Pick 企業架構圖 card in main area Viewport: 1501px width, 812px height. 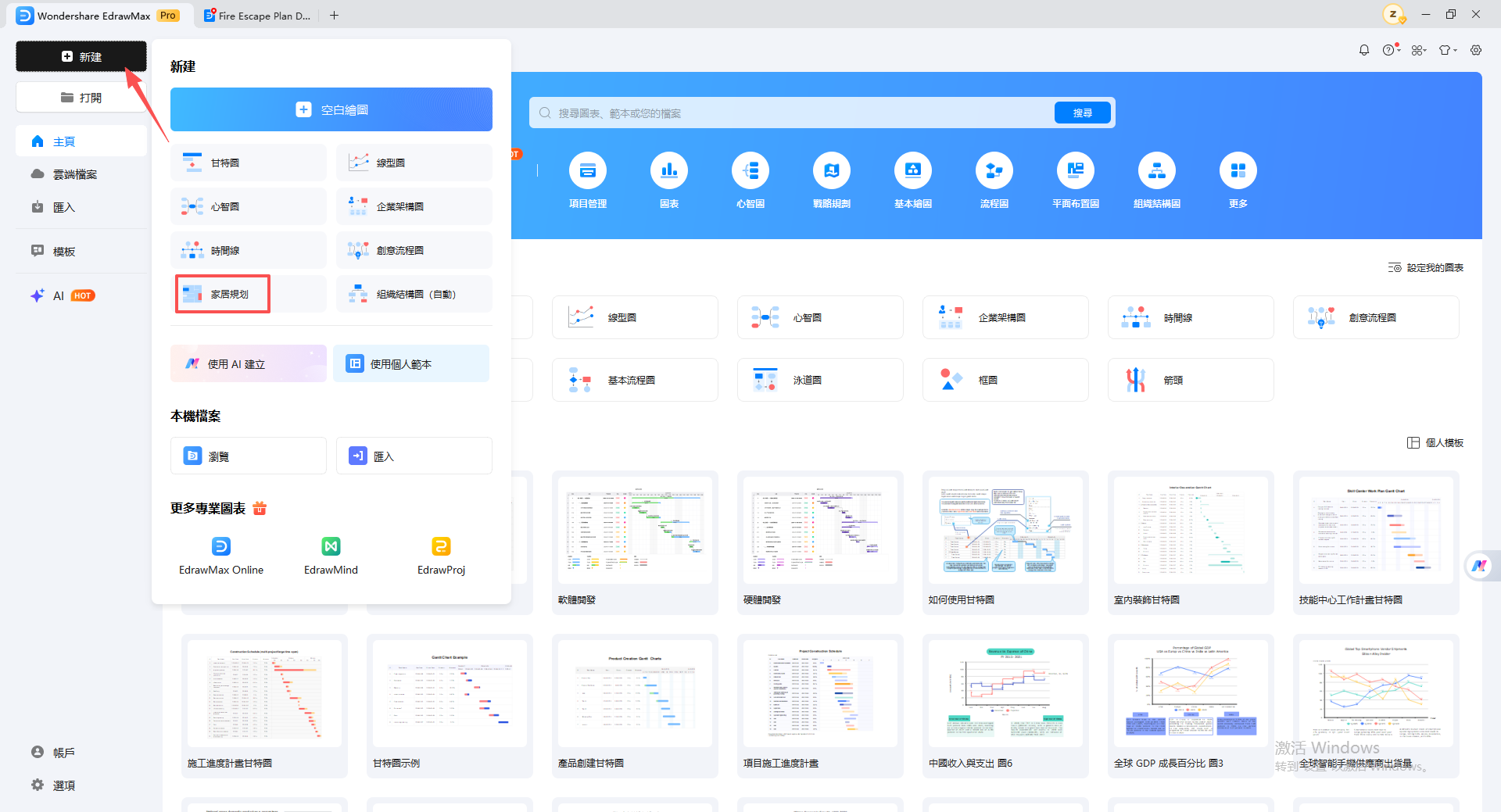[1005, 317]
